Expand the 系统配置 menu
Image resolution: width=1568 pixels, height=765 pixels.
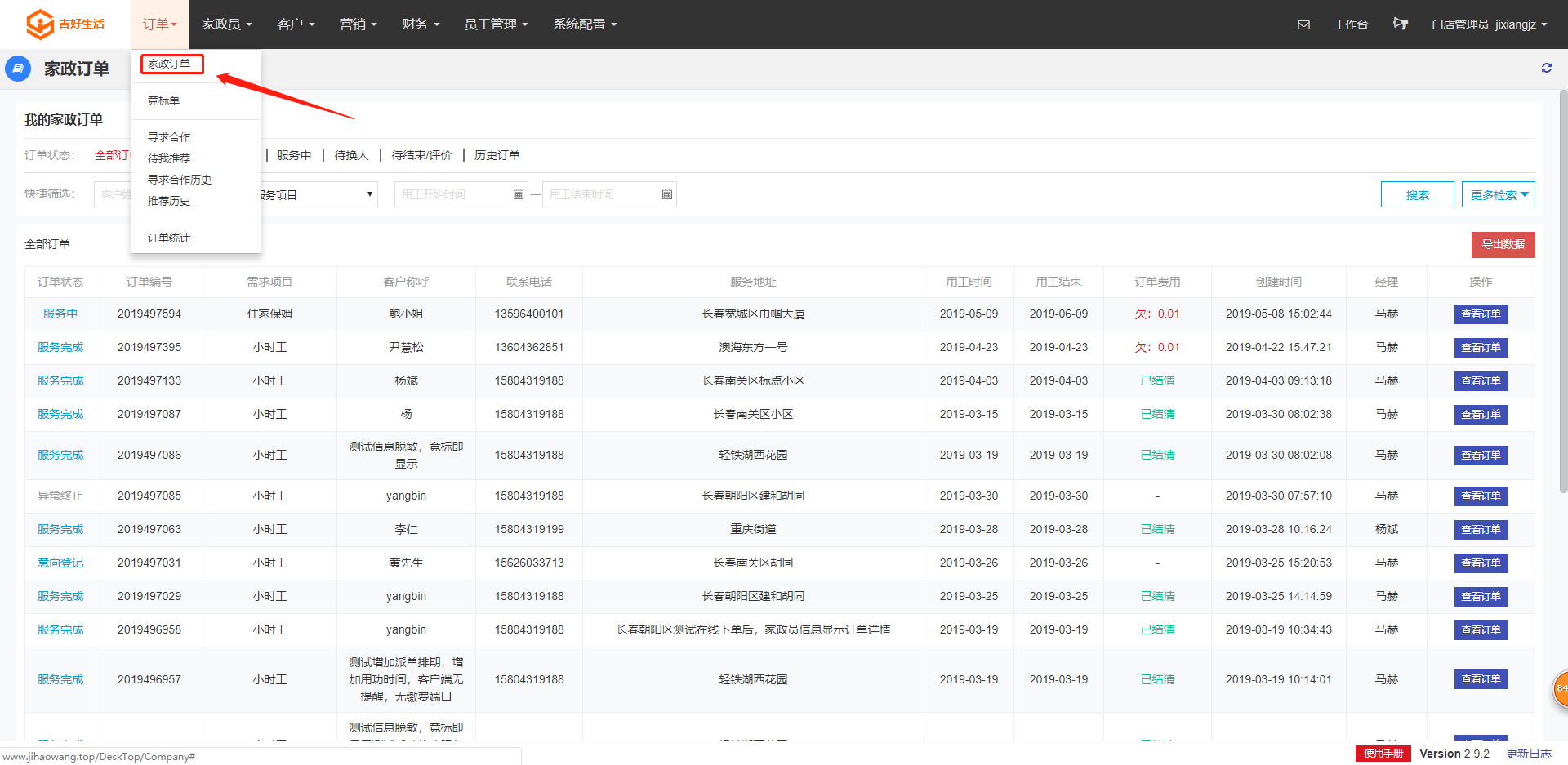pyautogui.click(x=585, y=24)
